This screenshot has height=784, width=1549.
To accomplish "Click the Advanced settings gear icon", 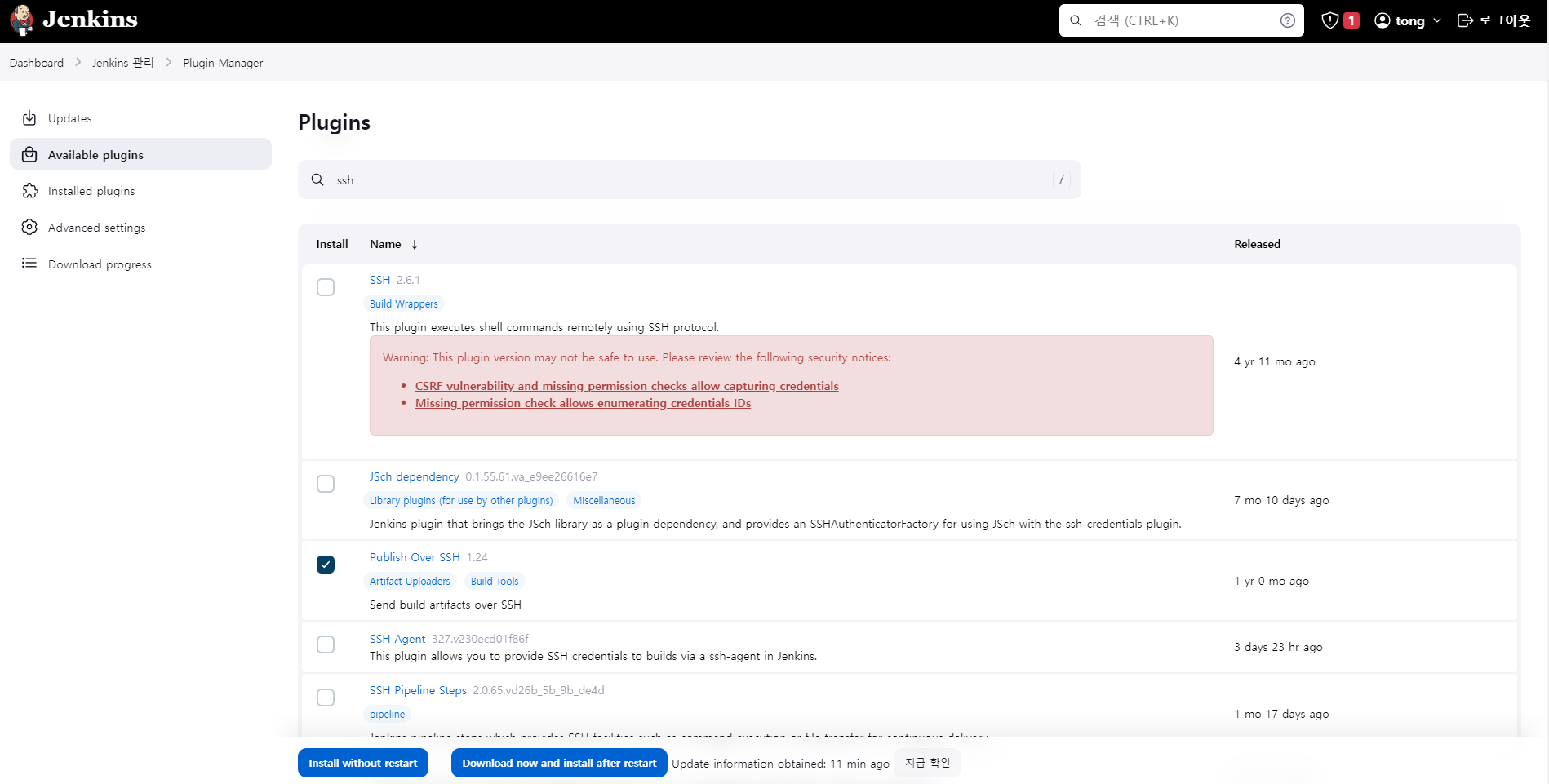I will (x=29, y=227).
